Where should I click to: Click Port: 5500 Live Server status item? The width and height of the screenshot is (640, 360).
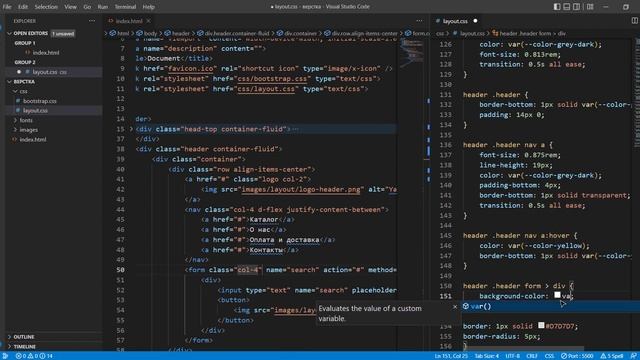click(577, 356)
